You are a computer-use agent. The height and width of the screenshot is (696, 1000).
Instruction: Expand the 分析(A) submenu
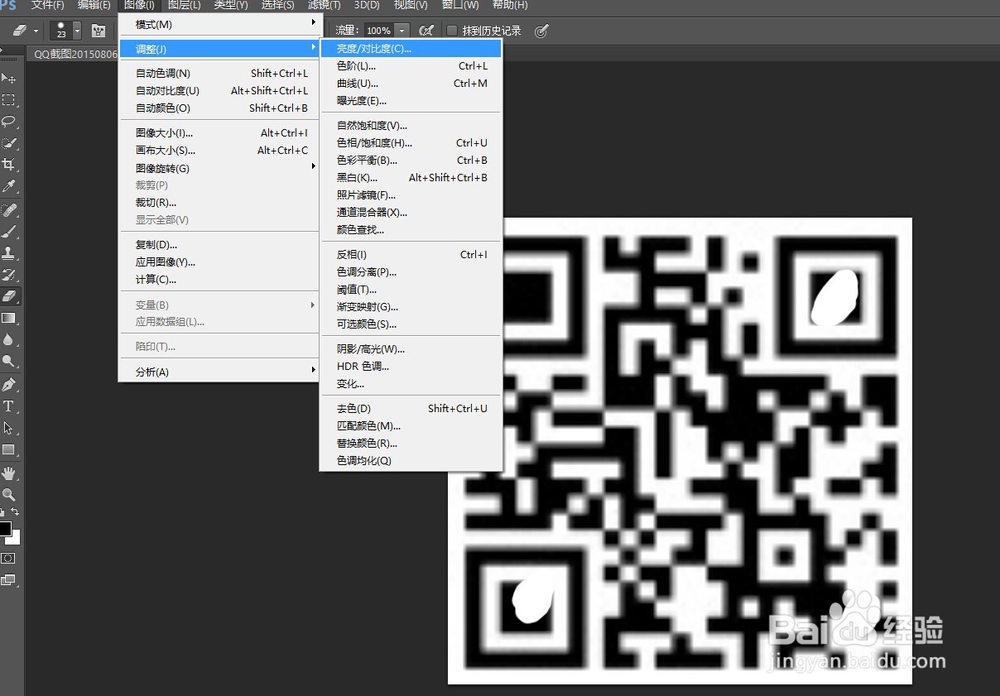(x=219, y=372)
